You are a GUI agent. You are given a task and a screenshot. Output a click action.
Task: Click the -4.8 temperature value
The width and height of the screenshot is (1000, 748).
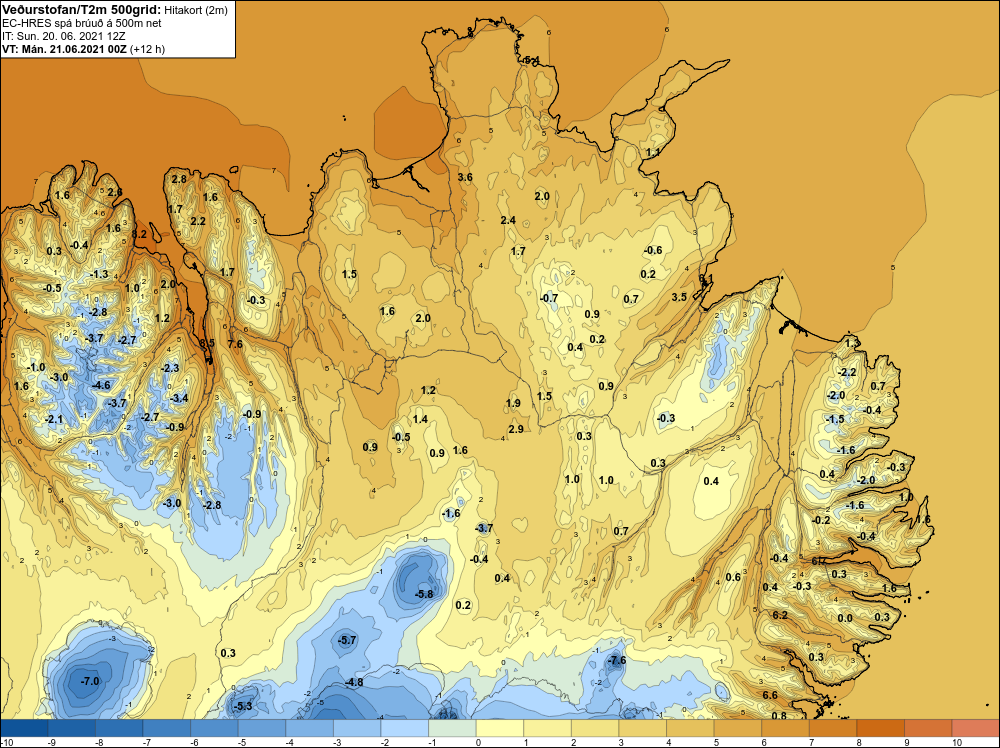pos(354,682)
